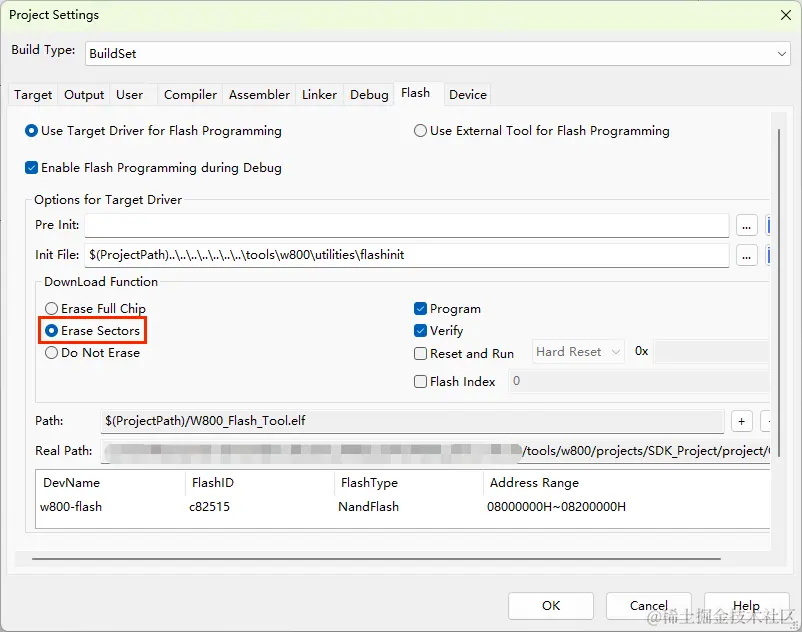Switch to the Device tab
This screenshot has width=802, height=632.
click(x=467, y=95)
